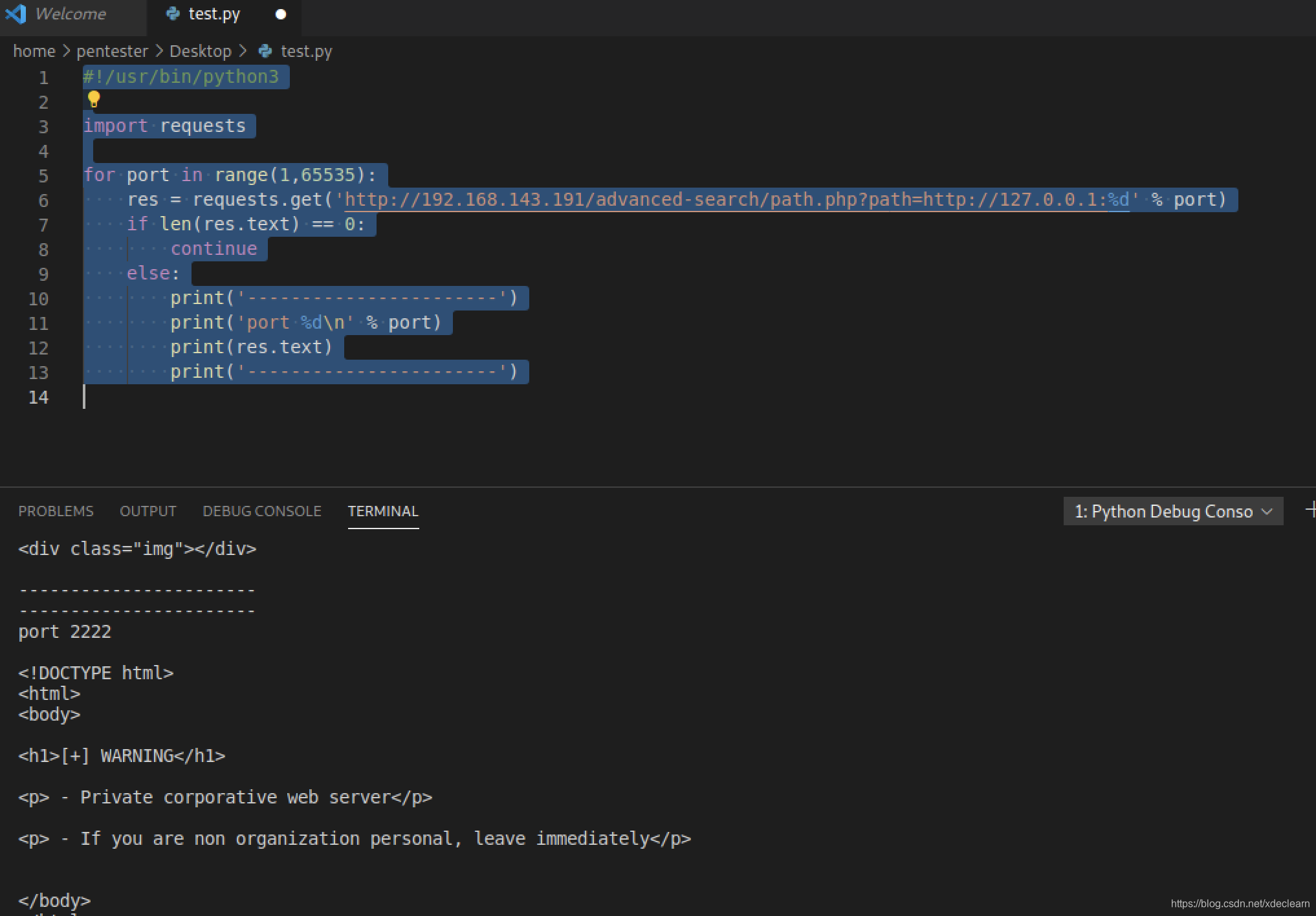
Task: Select the test.py editor tab
Action: 214,14
